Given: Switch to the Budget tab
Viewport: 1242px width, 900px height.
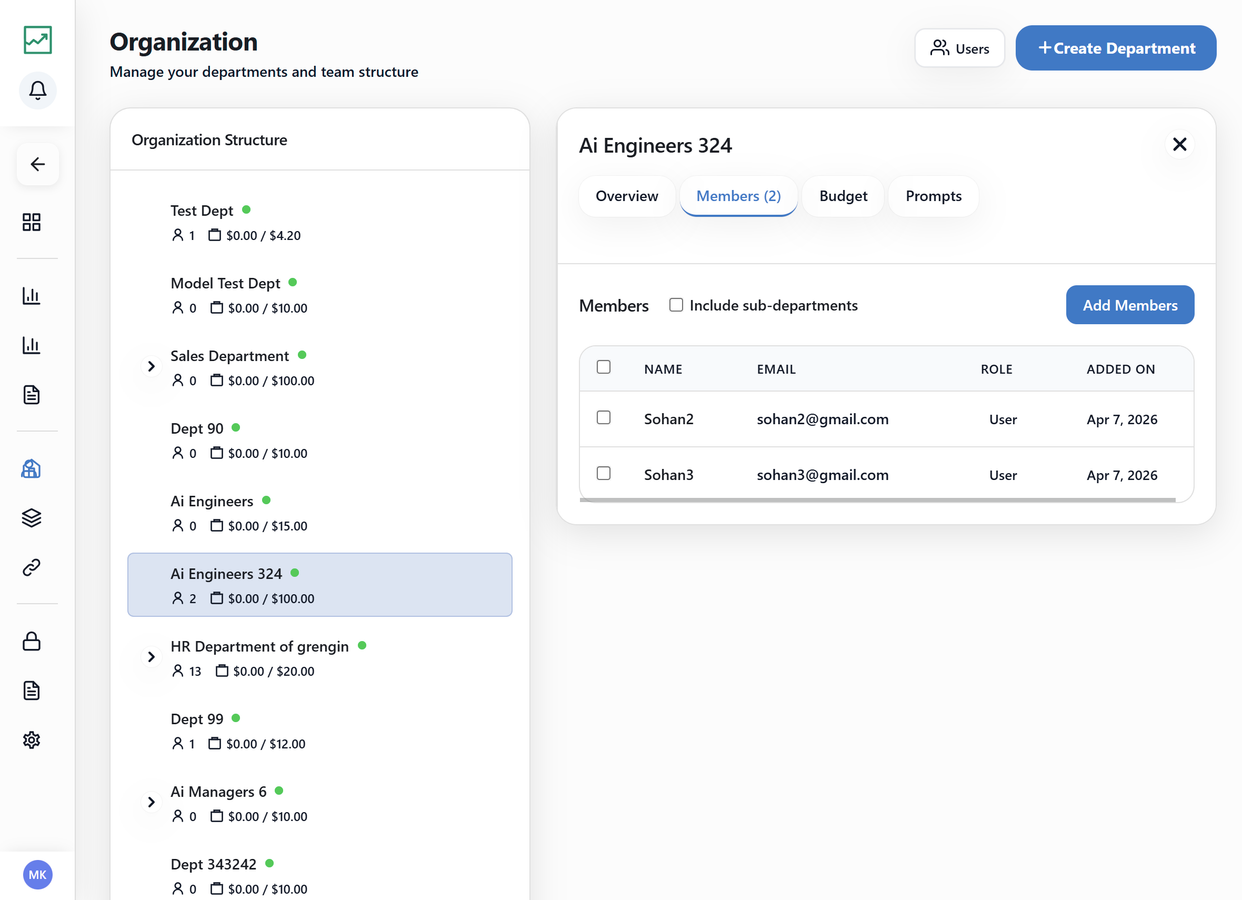Looking at the screenshot, I should click(x=843, y=196).
